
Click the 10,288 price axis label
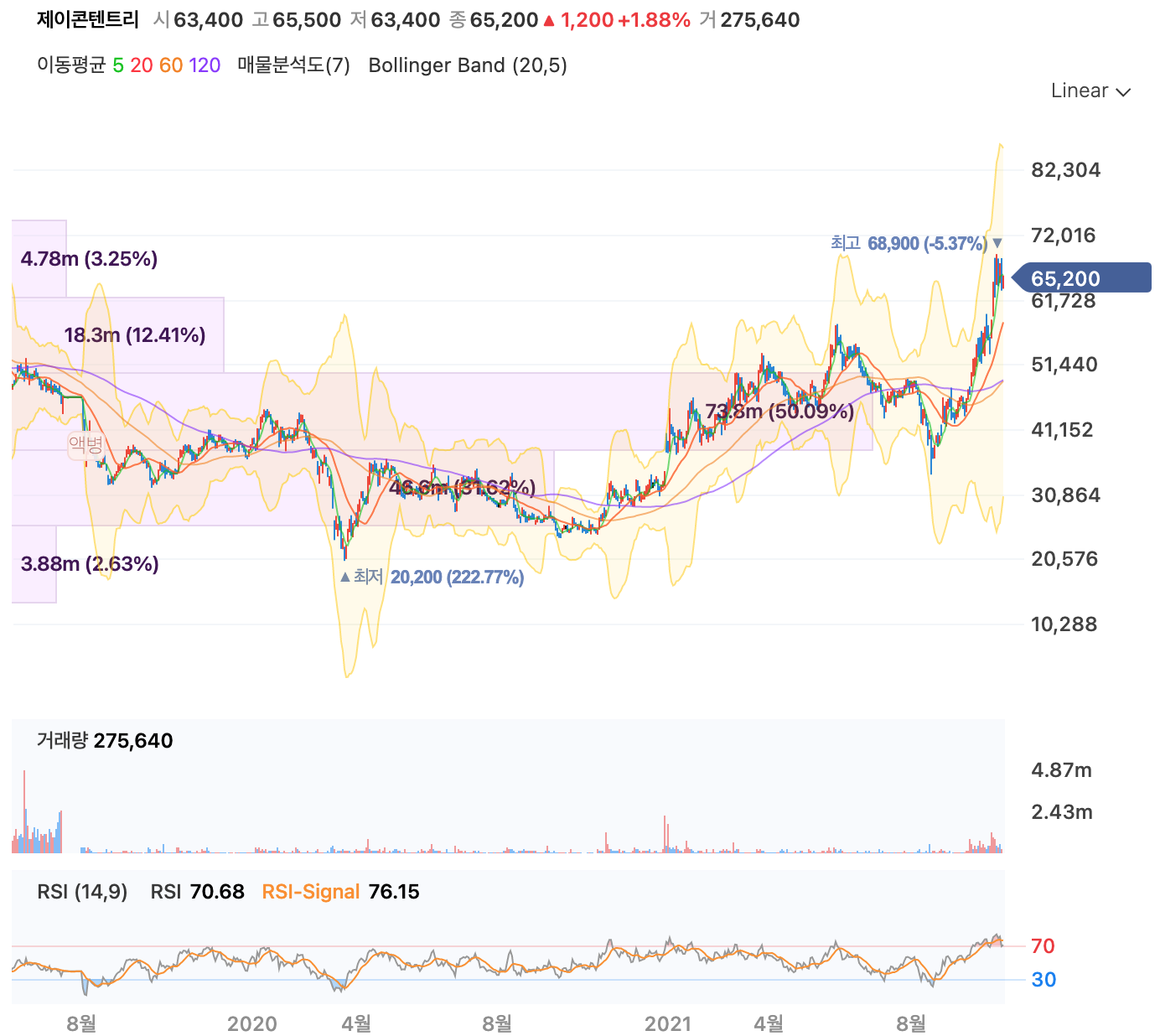pyautogui.click(x=1064, y=624)
